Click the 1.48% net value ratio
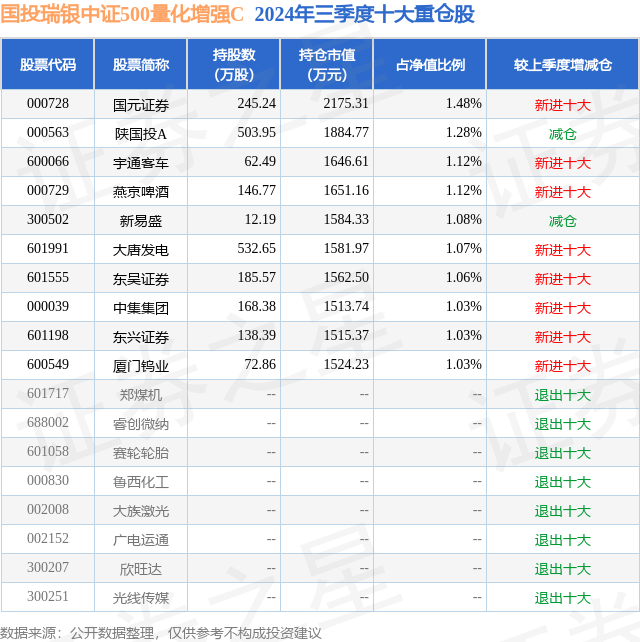Screen dimensions: 640x642 coord(464,104)
